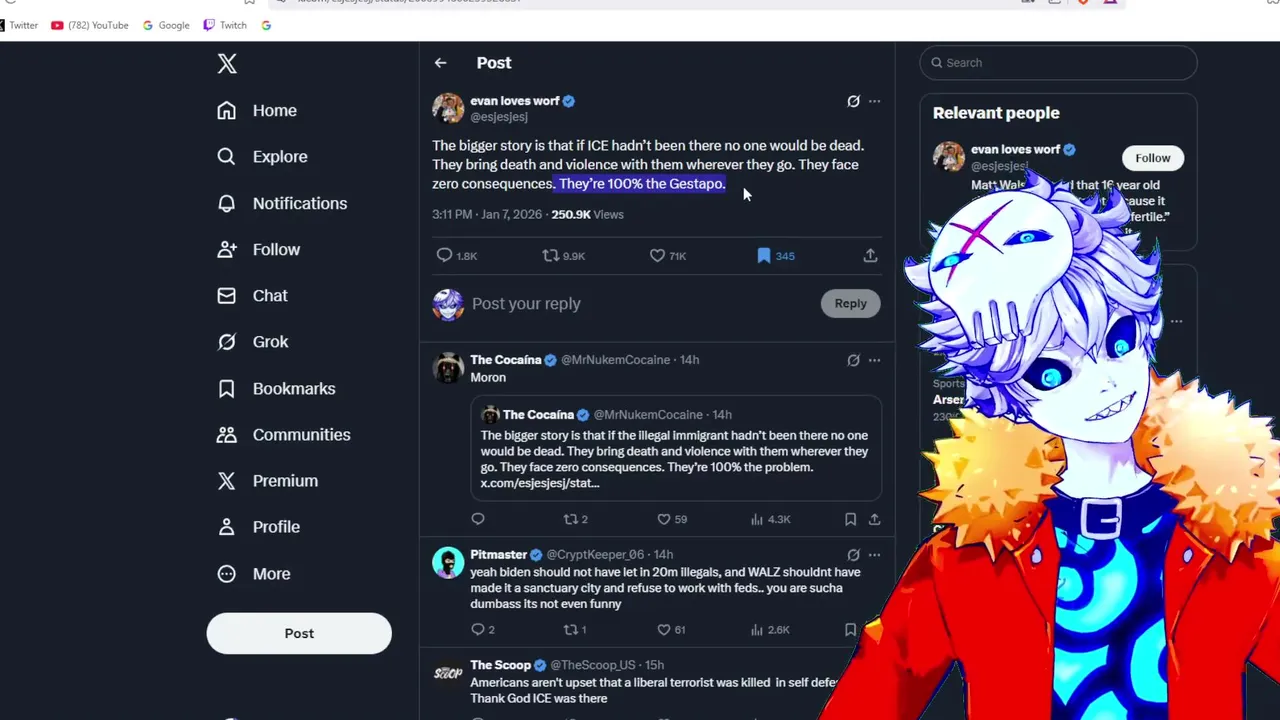Open Notifications from the sidebar
Image resolution: width=1280 pixels, height=720 pixels.
[282, 203]
